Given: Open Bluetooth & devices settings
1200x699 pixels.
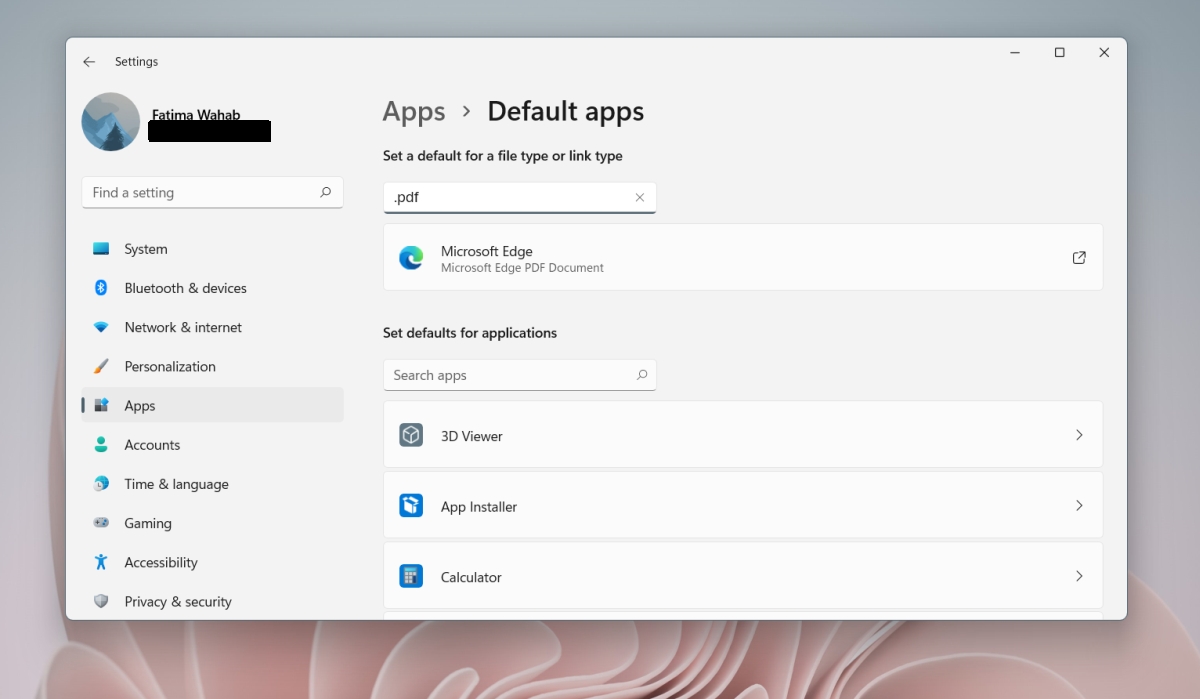Looking at the screenshot, I should (212, 288).
